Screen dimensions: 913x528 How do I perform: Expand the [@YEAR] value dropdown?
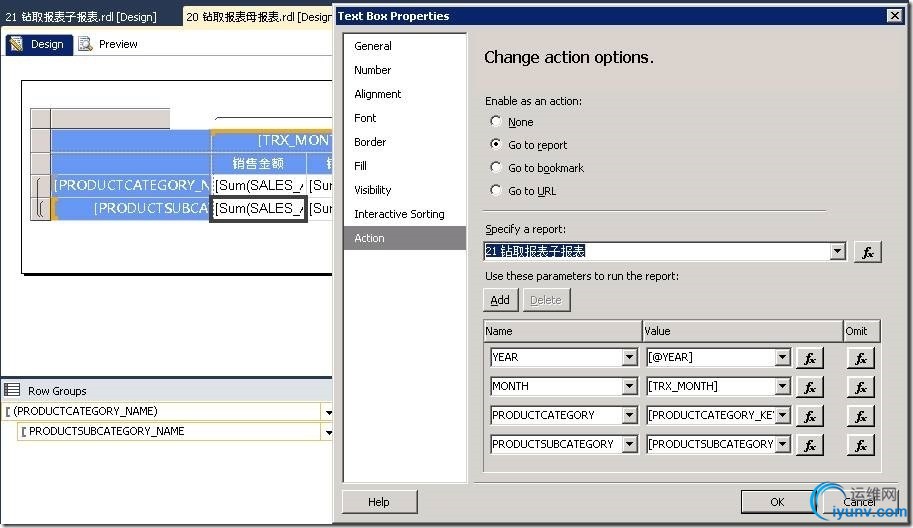pos(783,357)
